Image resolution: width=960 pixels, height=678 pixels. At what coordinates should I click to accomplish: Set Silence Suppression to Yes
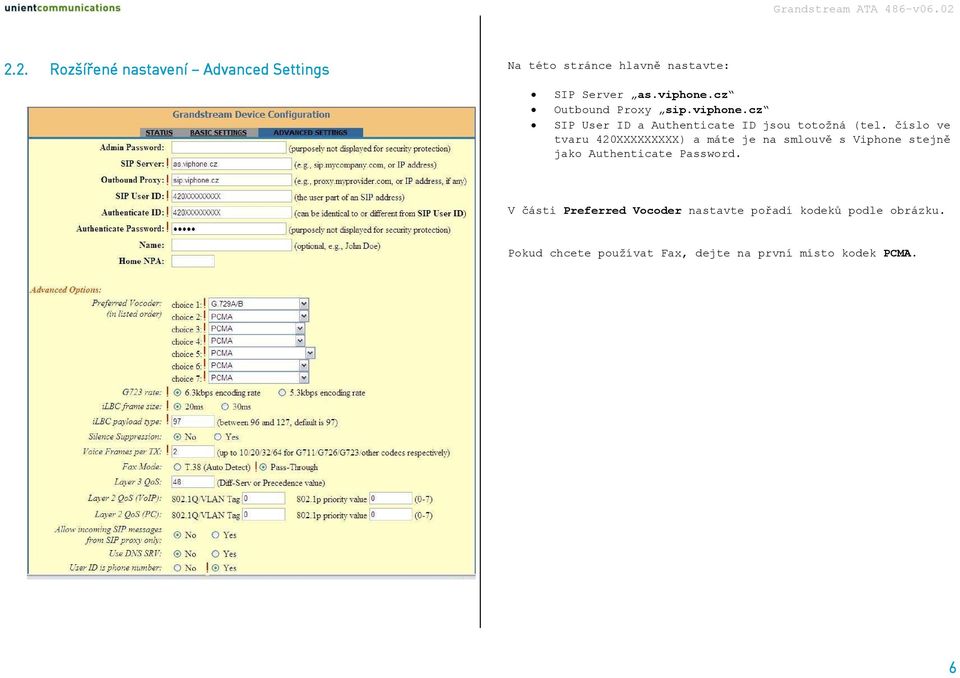click(218, 437)
